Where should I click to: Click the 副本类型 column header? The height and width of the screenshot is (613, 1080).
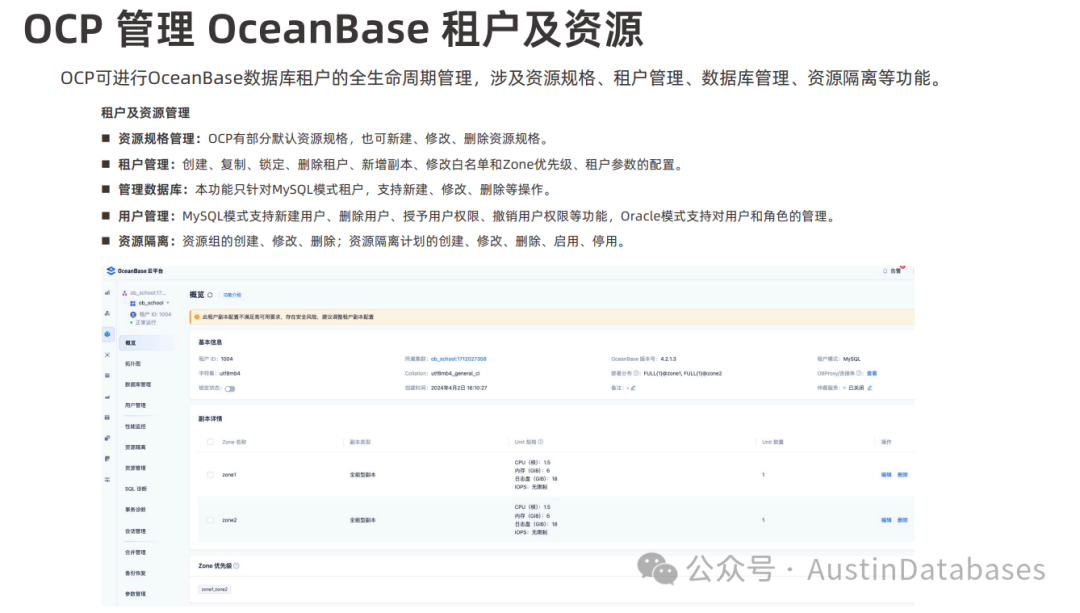360,442
